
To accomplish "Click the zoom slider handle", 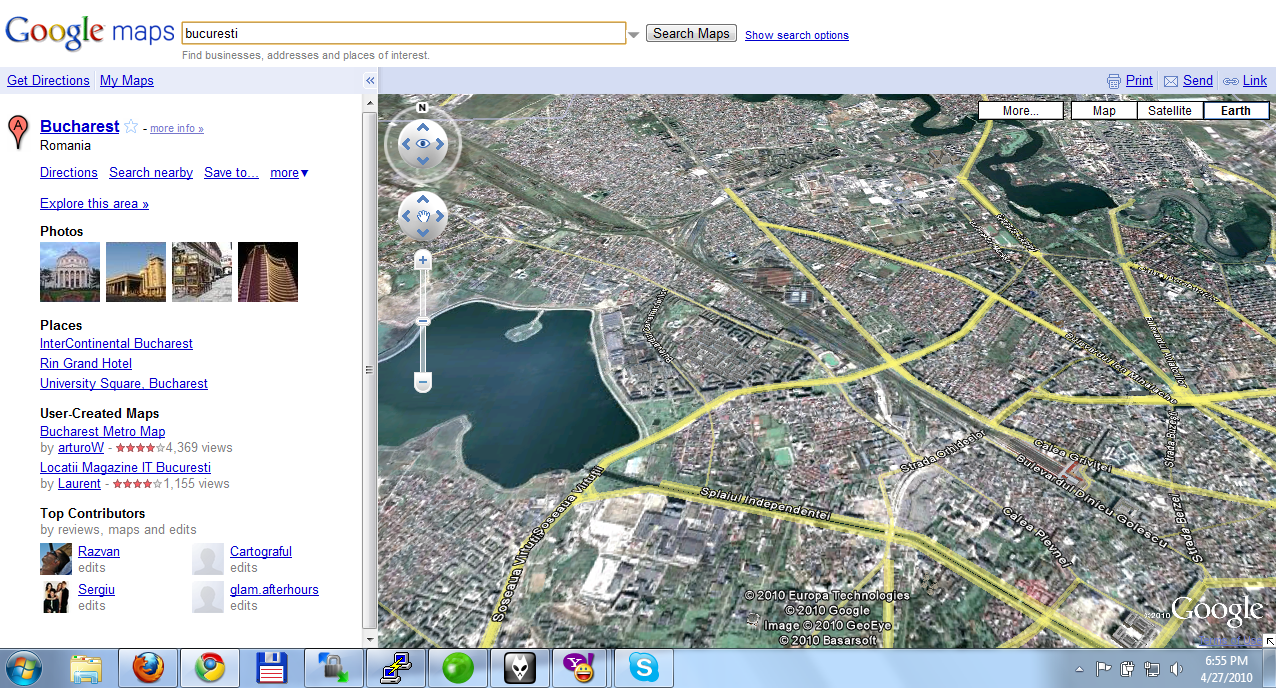I will [x=423, y=320].
